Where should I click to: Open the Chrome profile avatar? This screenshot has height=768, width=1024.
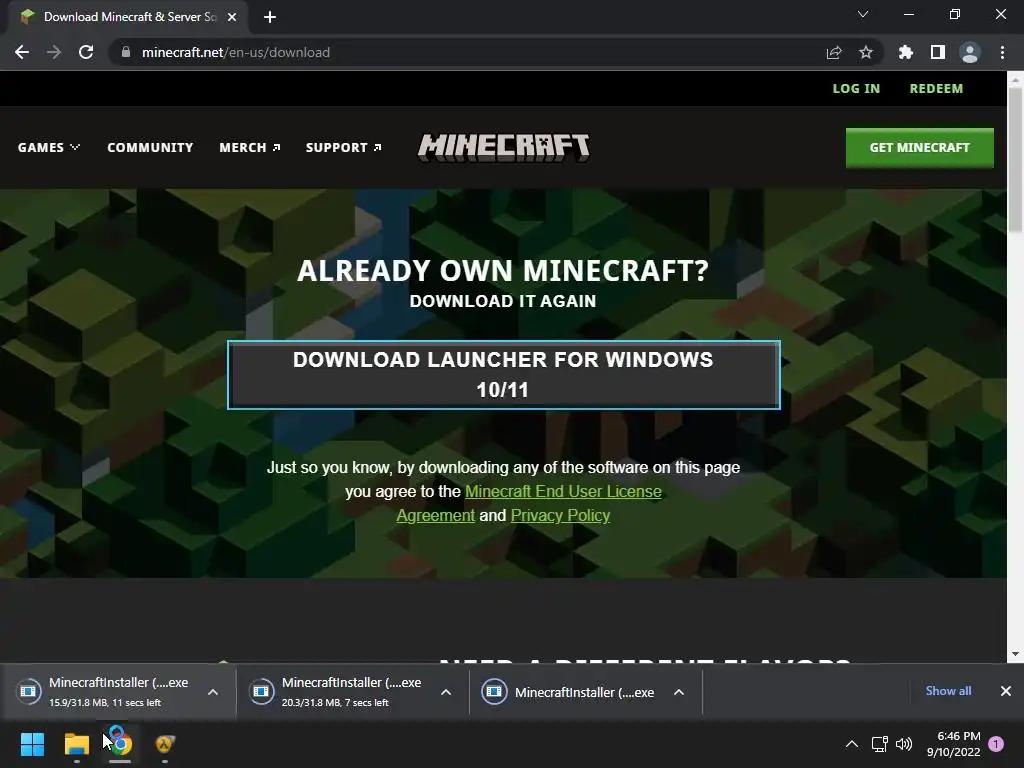point(970,52)
